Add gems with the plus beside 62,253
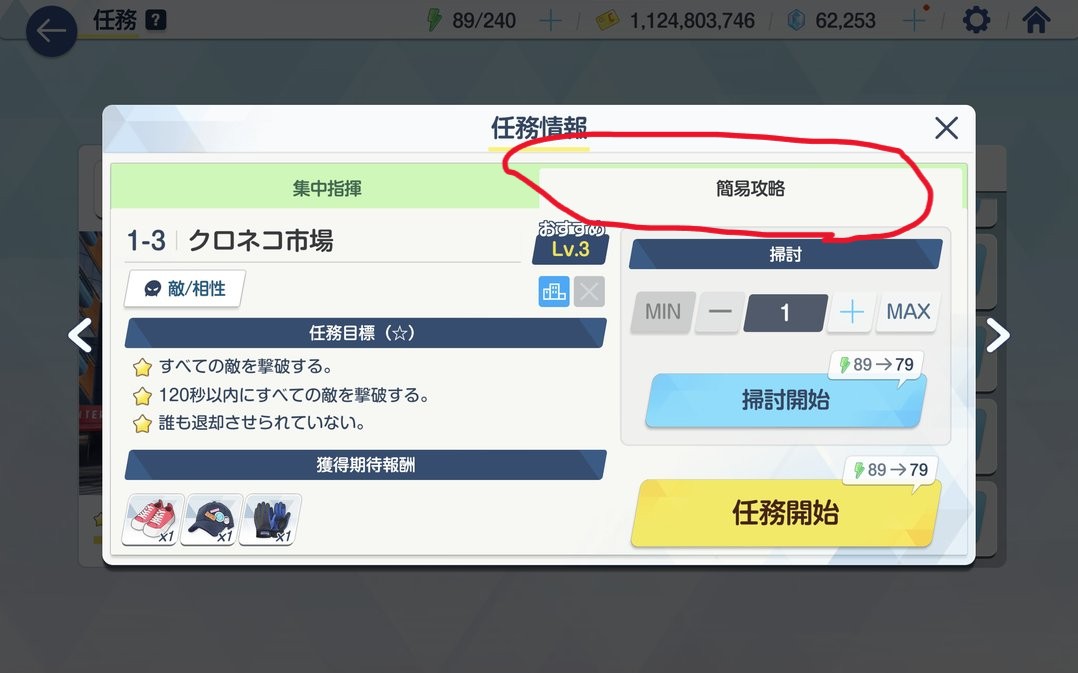Screen dimensions: 1078x673 pyautogui.click(x=914, y=21)
